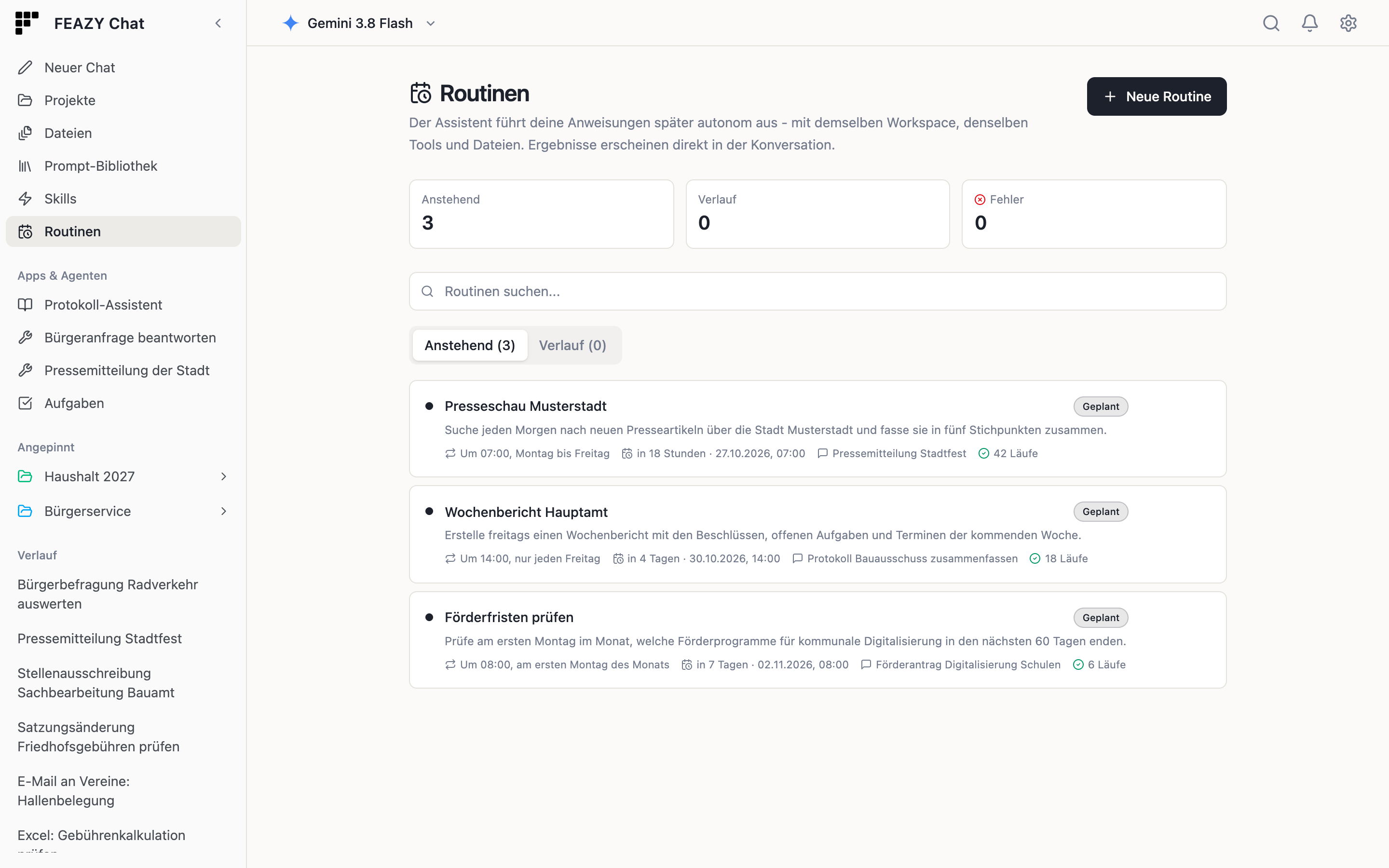This screenshot has height=868, width=1389.
Task: Open Pressemitteilung Stadtfest in sidebar Verlauf
Action: [x=99, y=638]
